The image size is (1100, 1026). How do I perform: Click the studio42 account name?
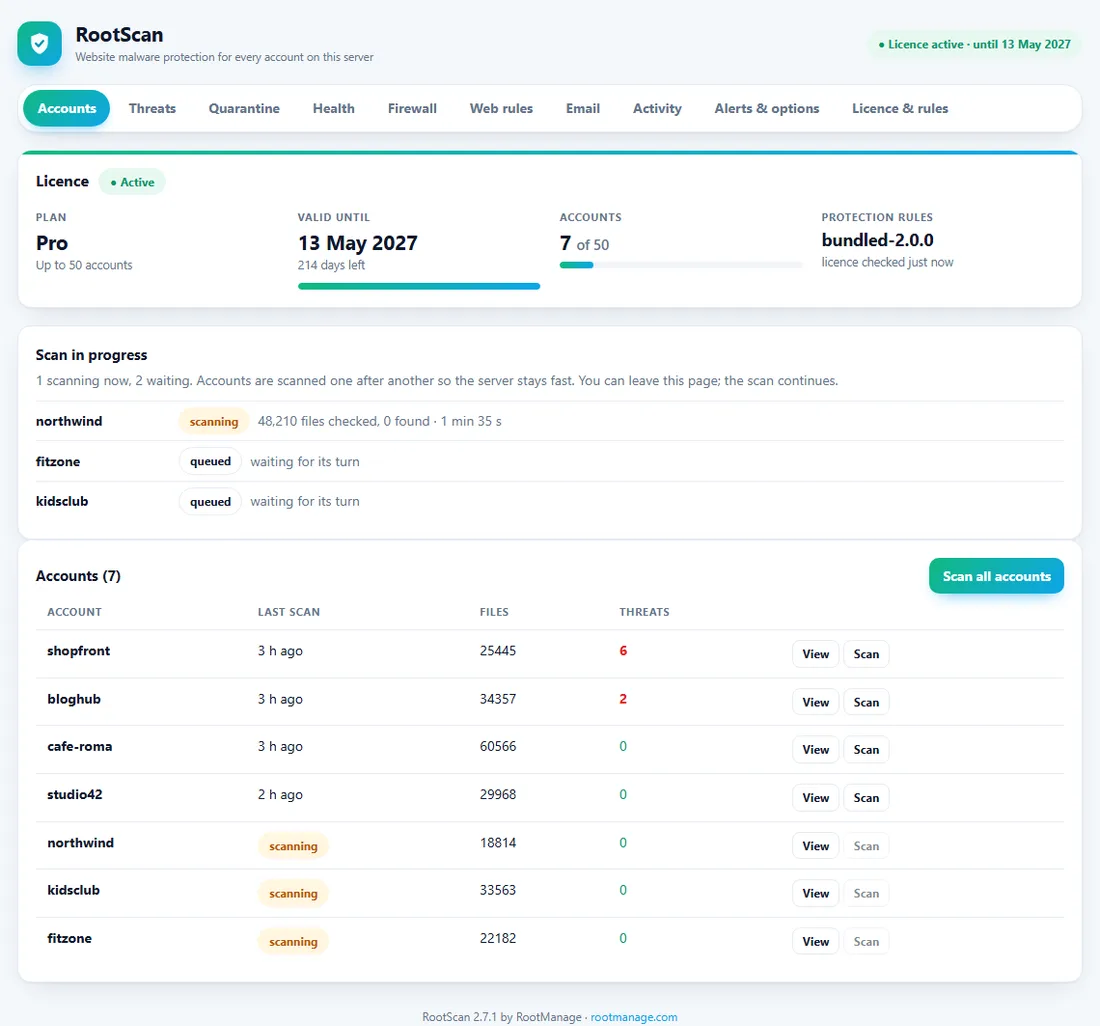tap(74, 795)
